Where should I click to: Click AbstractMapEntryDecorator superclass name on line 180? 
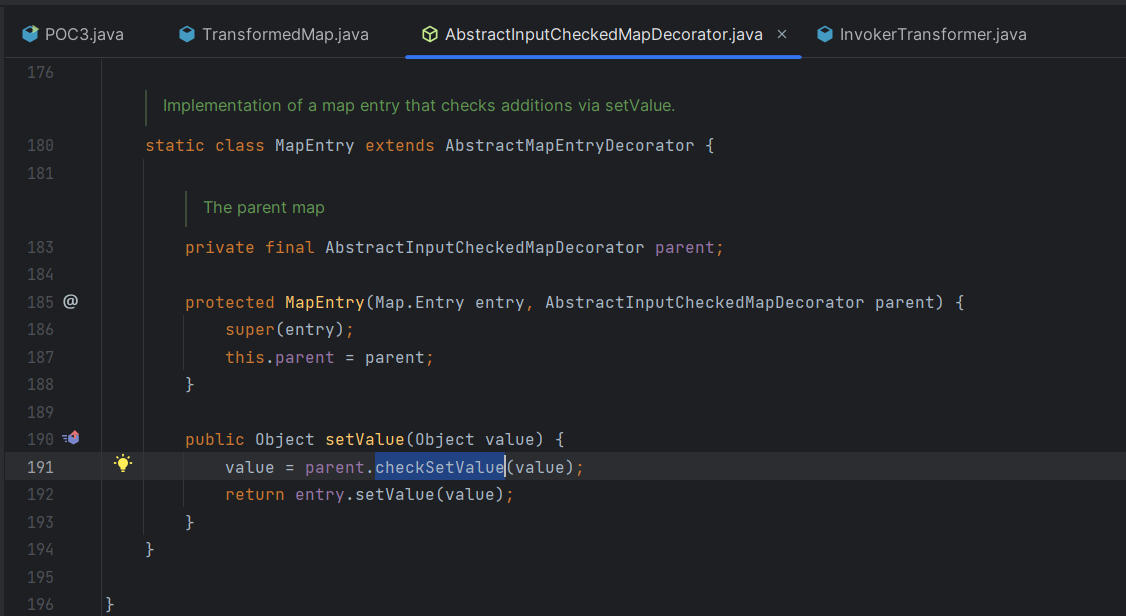[x=569, y=145]
